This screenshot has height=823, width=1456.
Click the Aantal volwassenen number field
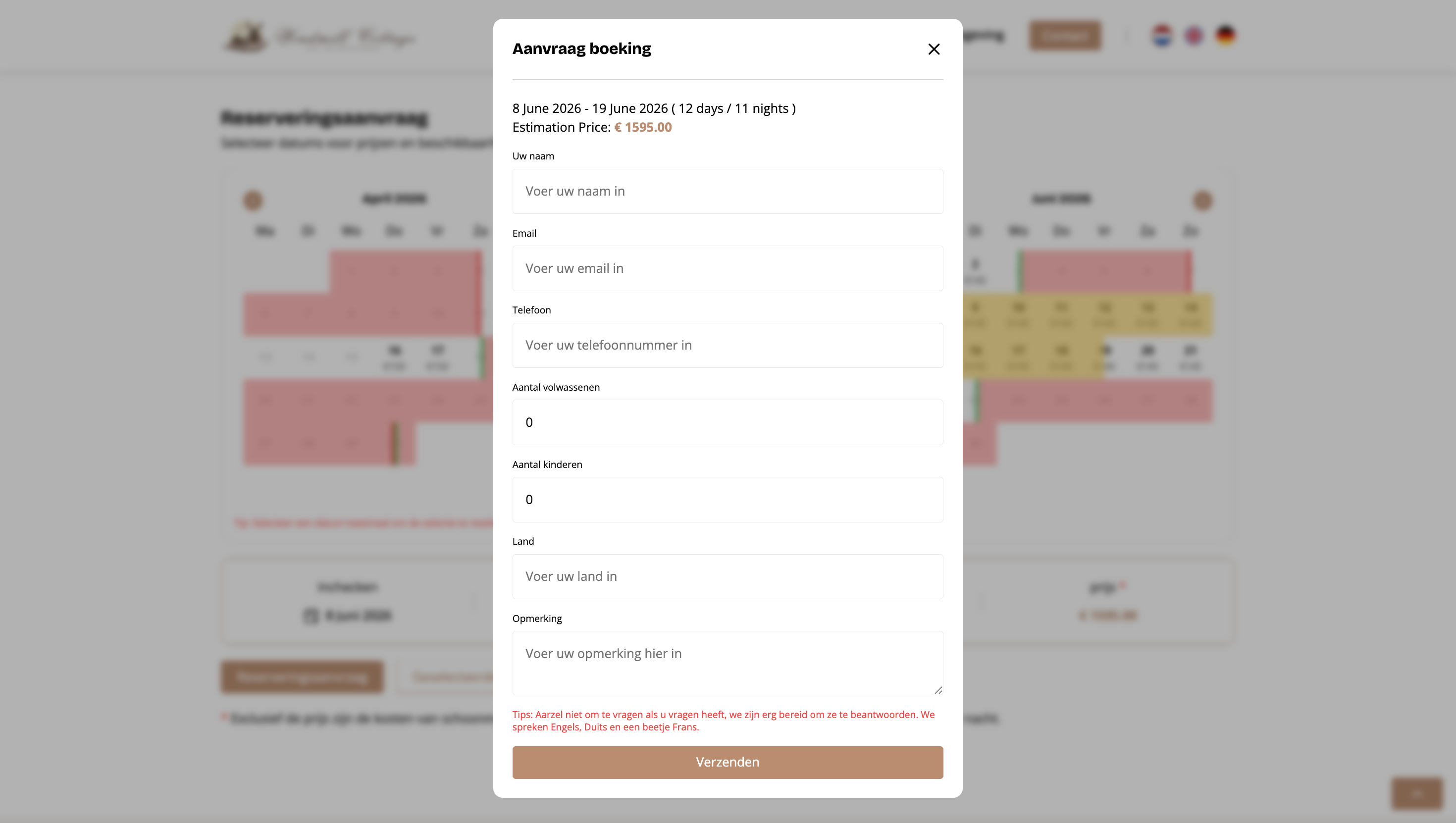coord(728,422)
